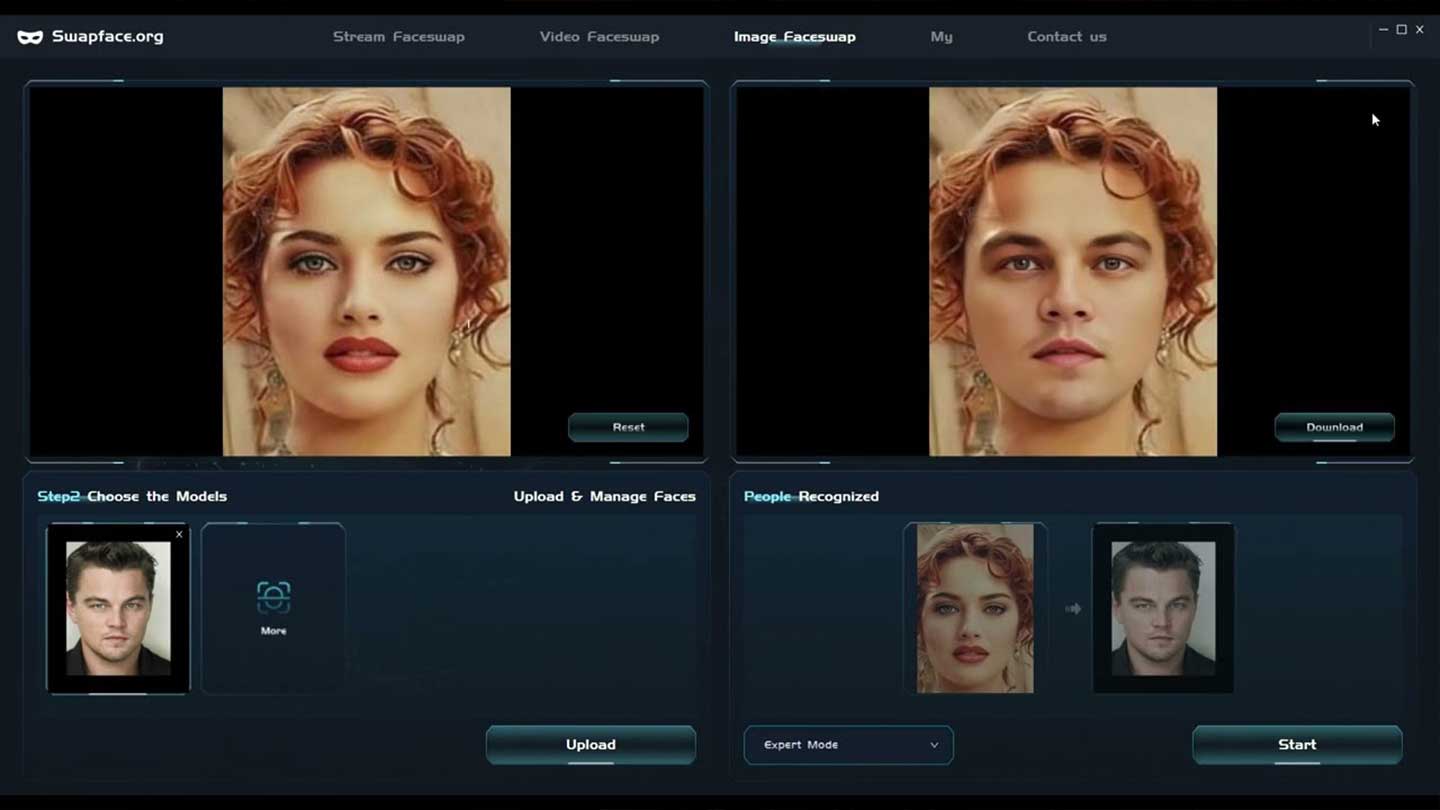Click the arrow between recognized faces

coord(1073,608)
